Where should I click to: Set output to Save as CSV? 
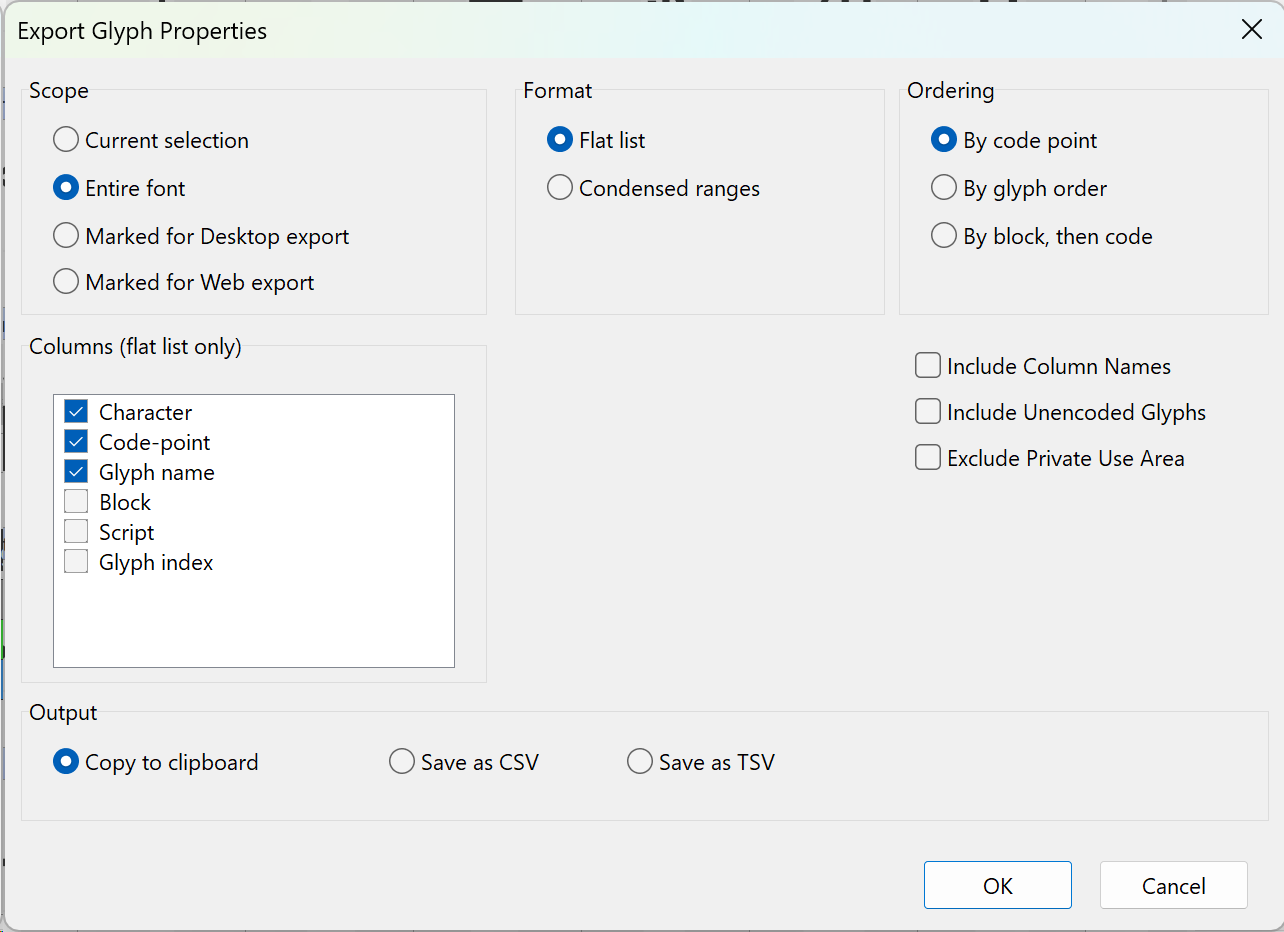tap(402, 762)
